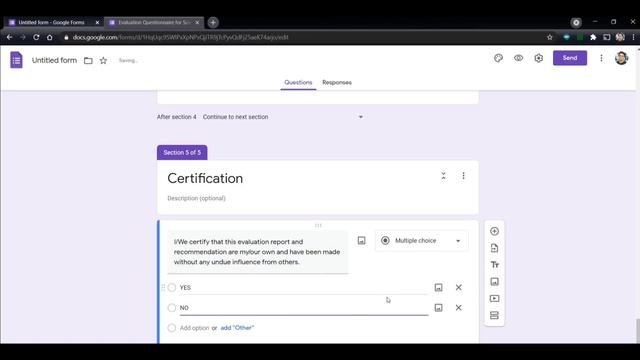Select the NO radio option

pyautogui.click(x=172, y=308)
